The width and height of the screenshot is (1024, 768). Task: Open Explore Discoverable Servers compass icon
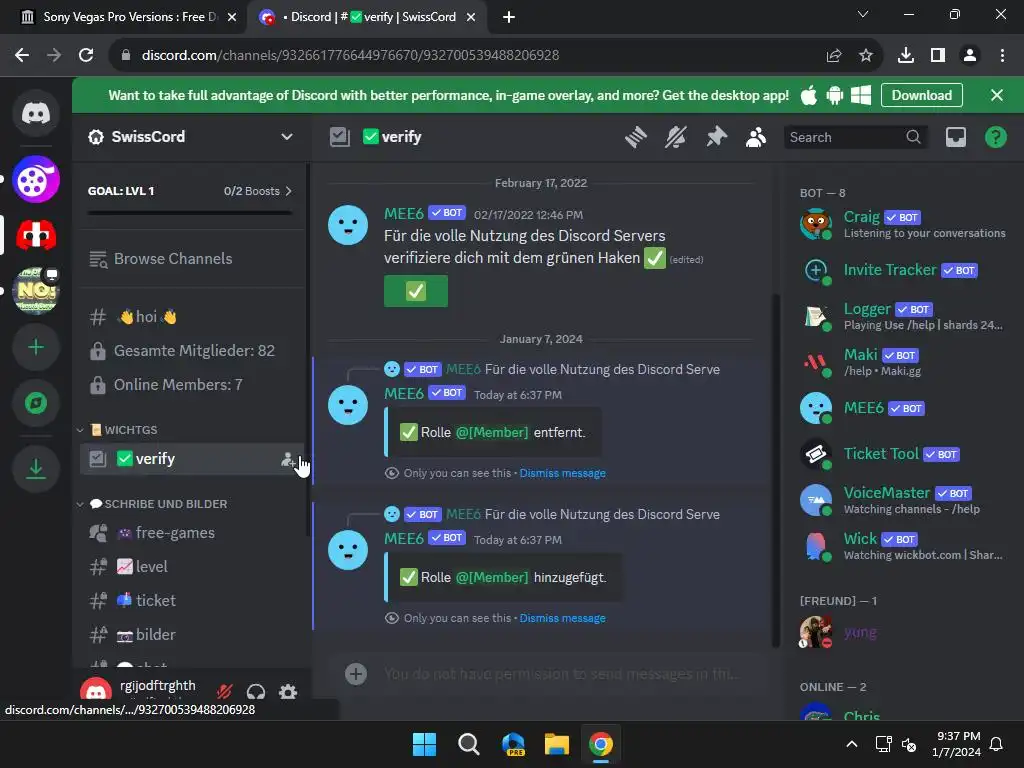pyautogui.click(x=36, y=403)
